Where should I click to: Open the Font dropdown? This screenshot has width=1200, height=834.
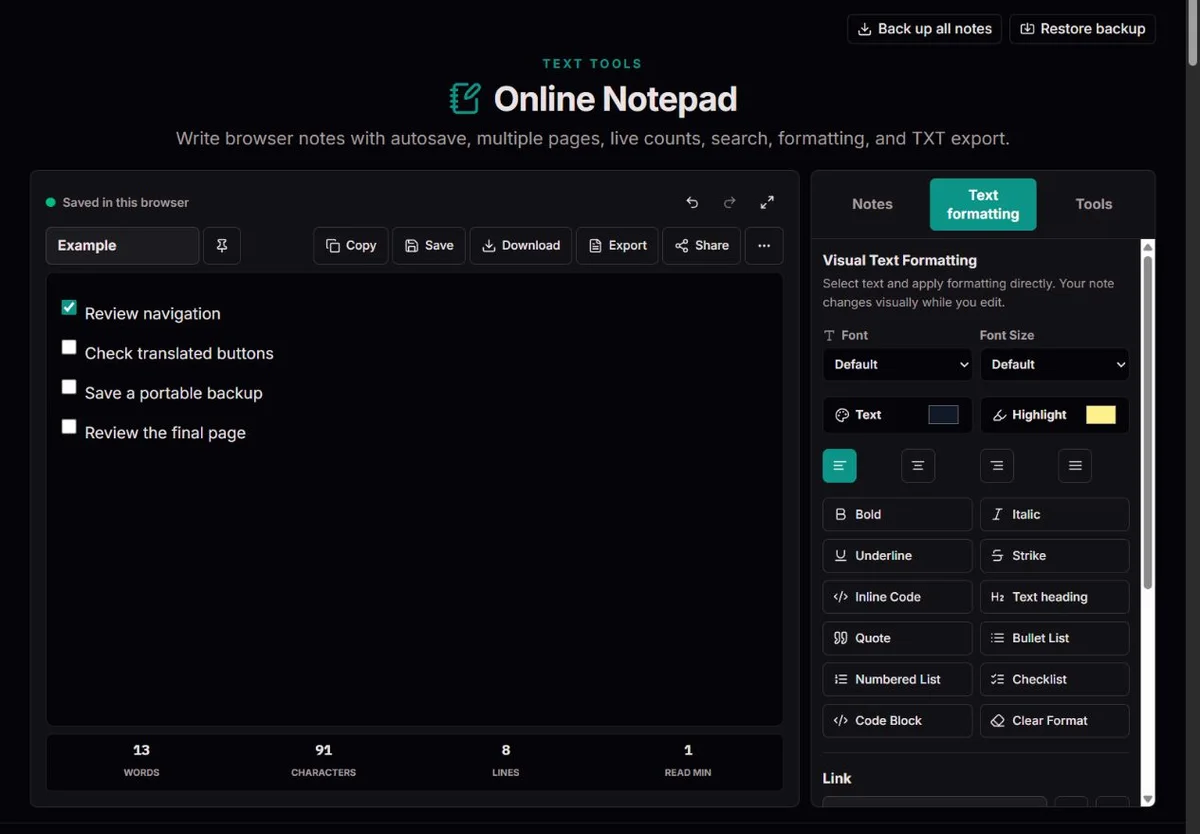[x=897, y=364]
